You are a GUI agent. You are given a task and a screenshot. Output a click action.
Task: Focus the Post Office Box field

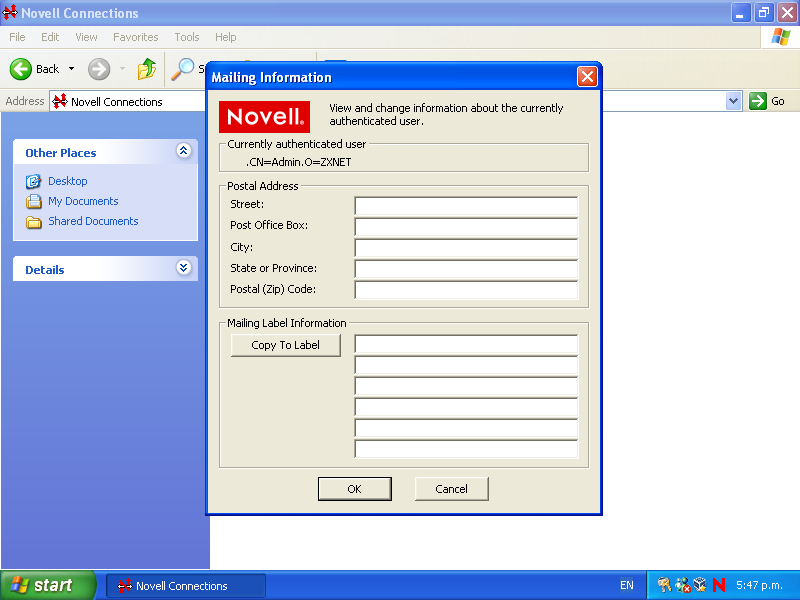[466, 227]
